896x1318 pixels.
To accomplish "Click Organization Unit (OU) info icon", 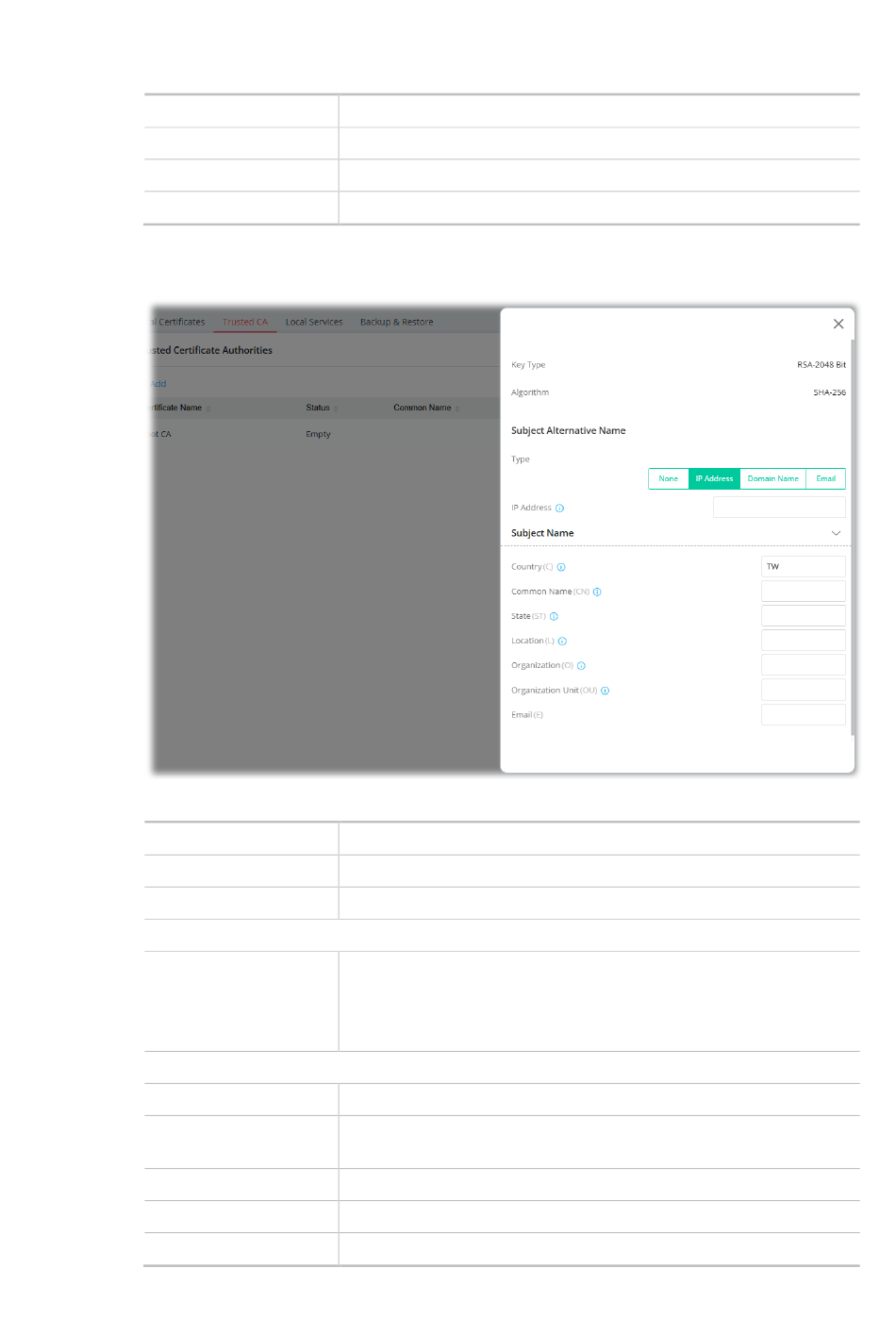I will click(606, 691).
